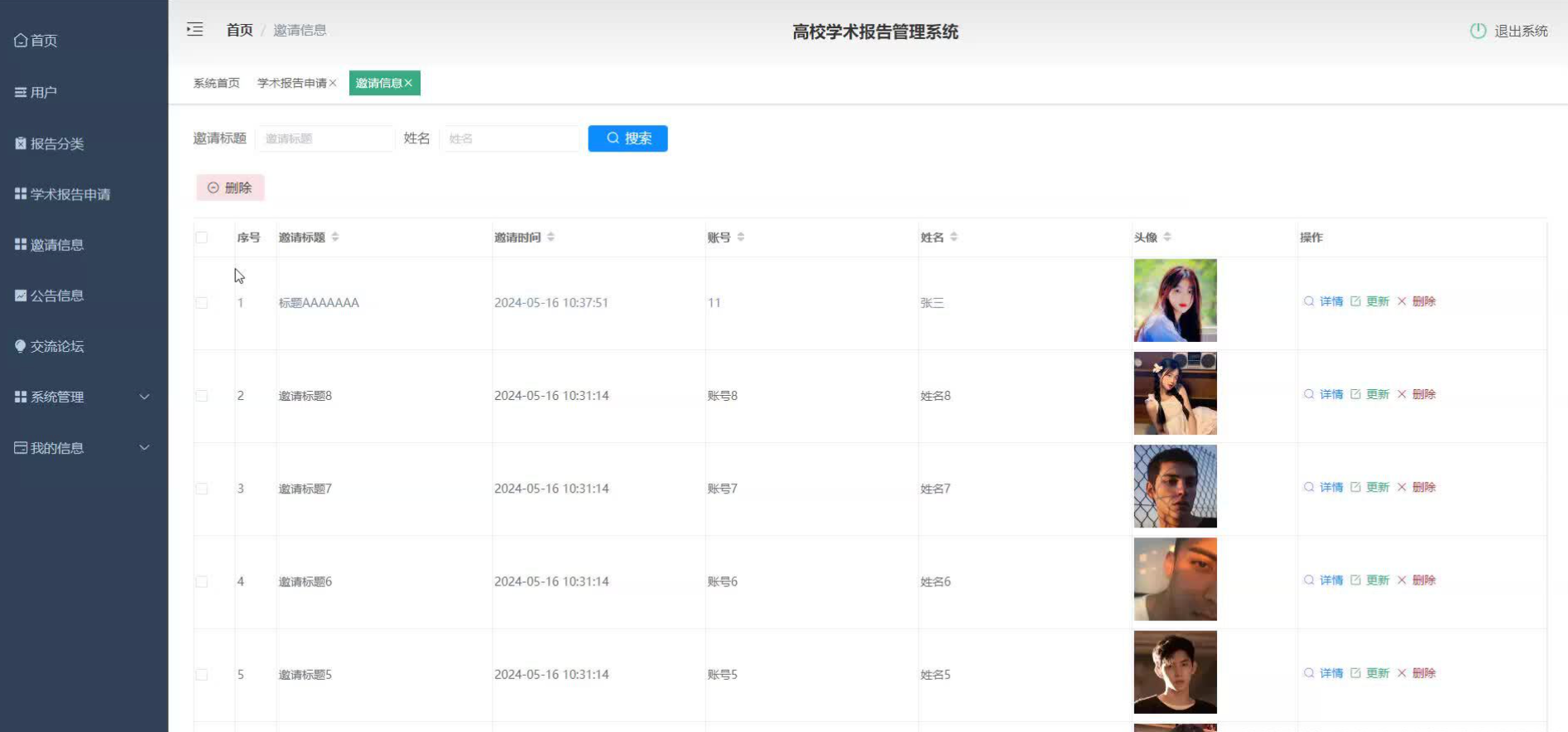Sort by 邀请标题 column arrows

(335, 237)
